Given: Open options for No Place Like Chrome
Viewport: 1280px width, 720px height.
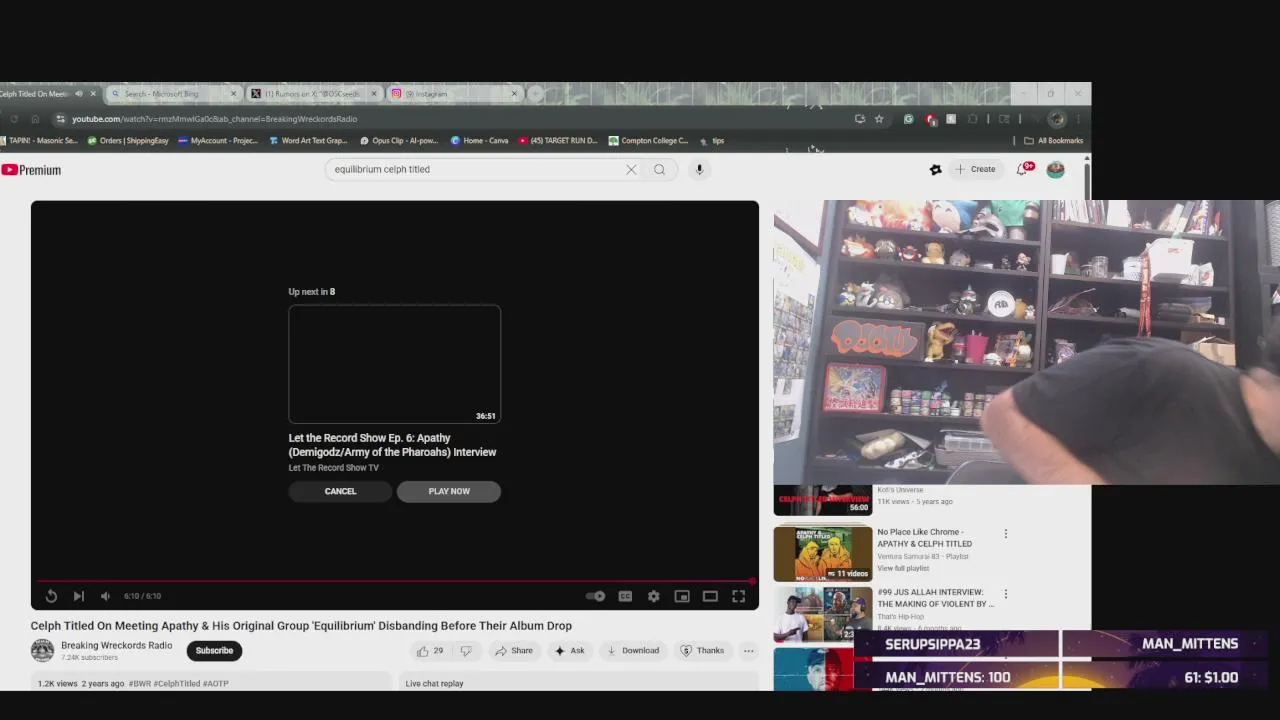Looking at the screenshot, I should coord(1006,534).
